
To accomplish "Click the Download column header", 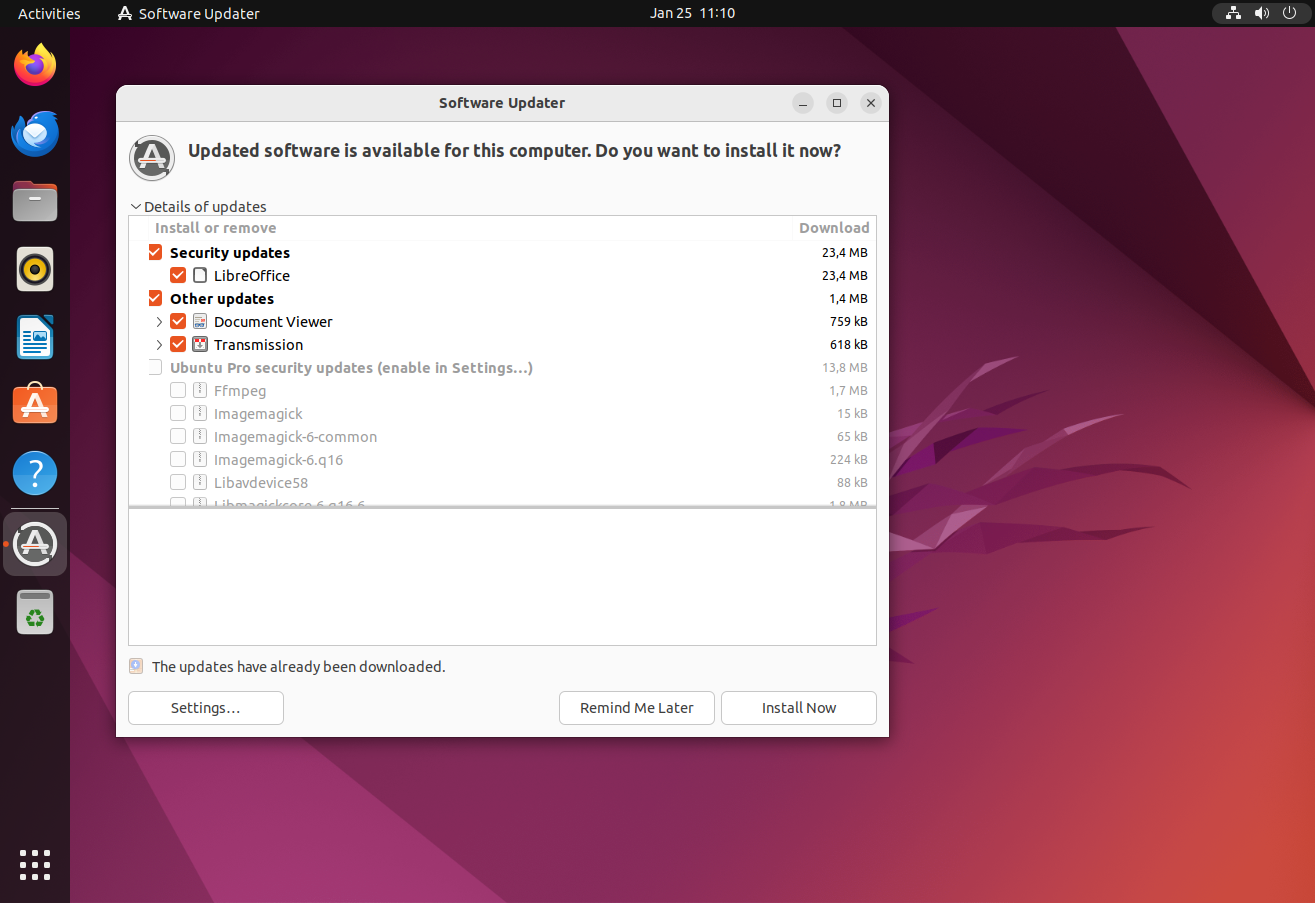I will [834, 228].
